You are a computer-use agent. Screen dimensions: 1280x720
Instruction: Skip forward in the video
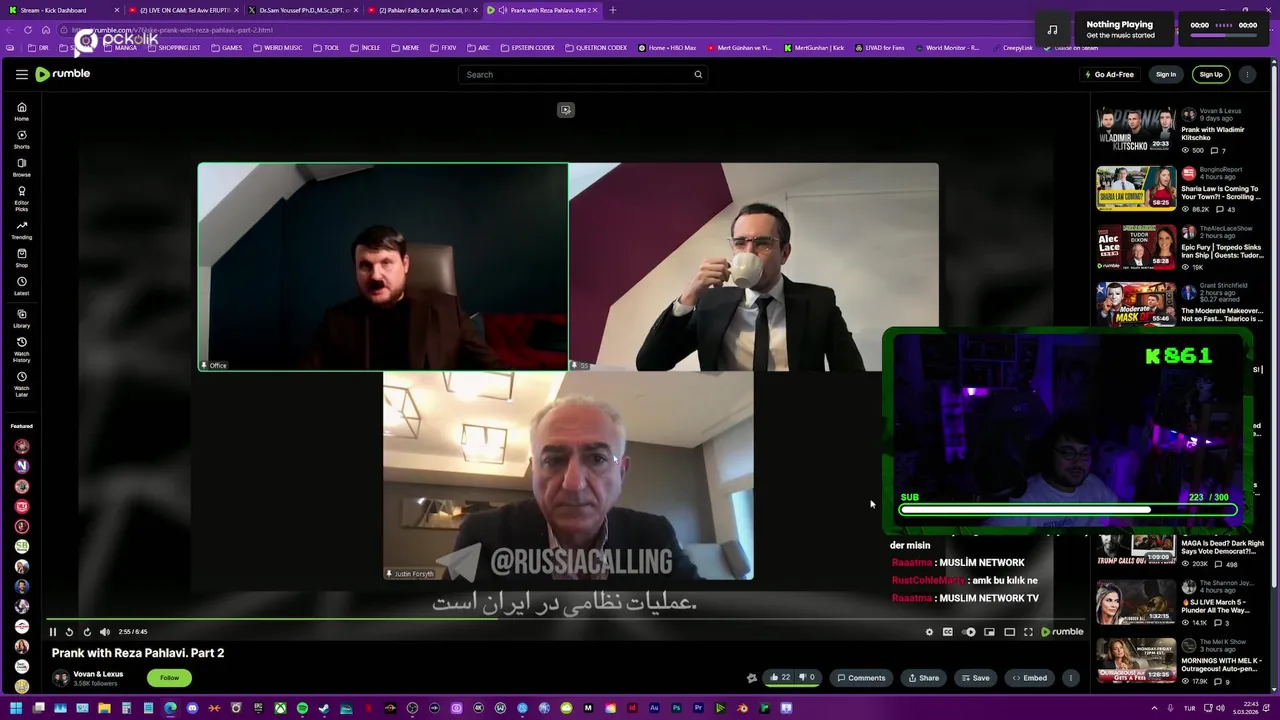pos(87,632)
